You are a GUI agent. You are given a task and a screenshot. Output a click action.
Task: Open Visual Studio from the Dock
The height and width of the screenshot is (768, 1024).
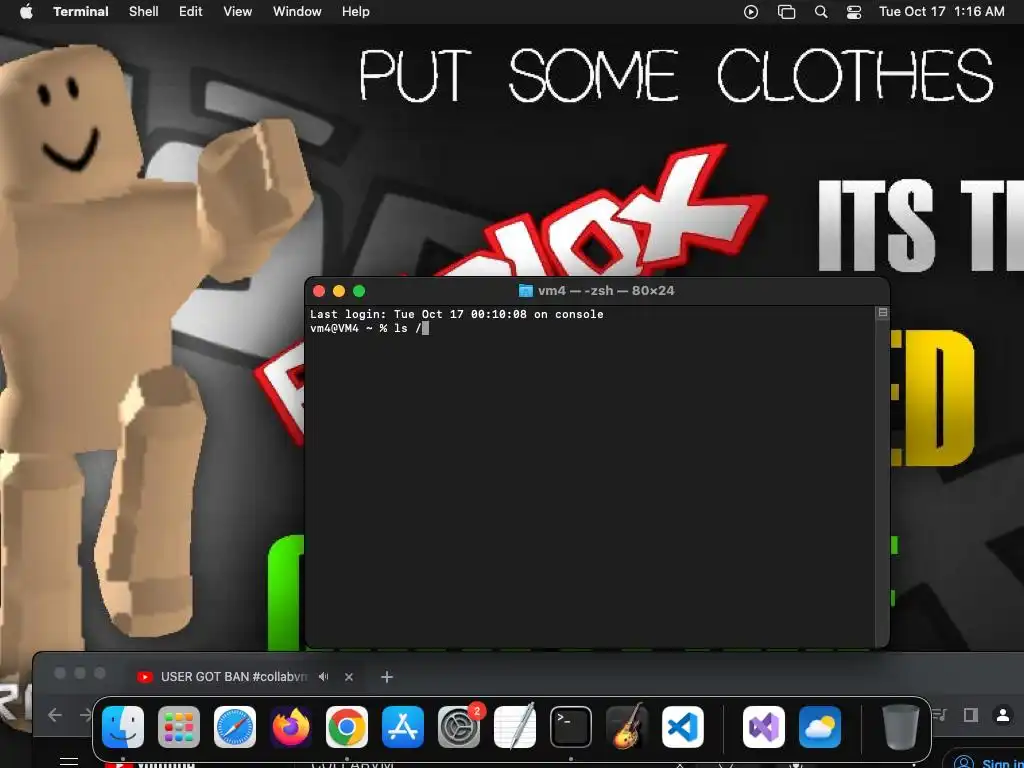(x=764, y=727)
